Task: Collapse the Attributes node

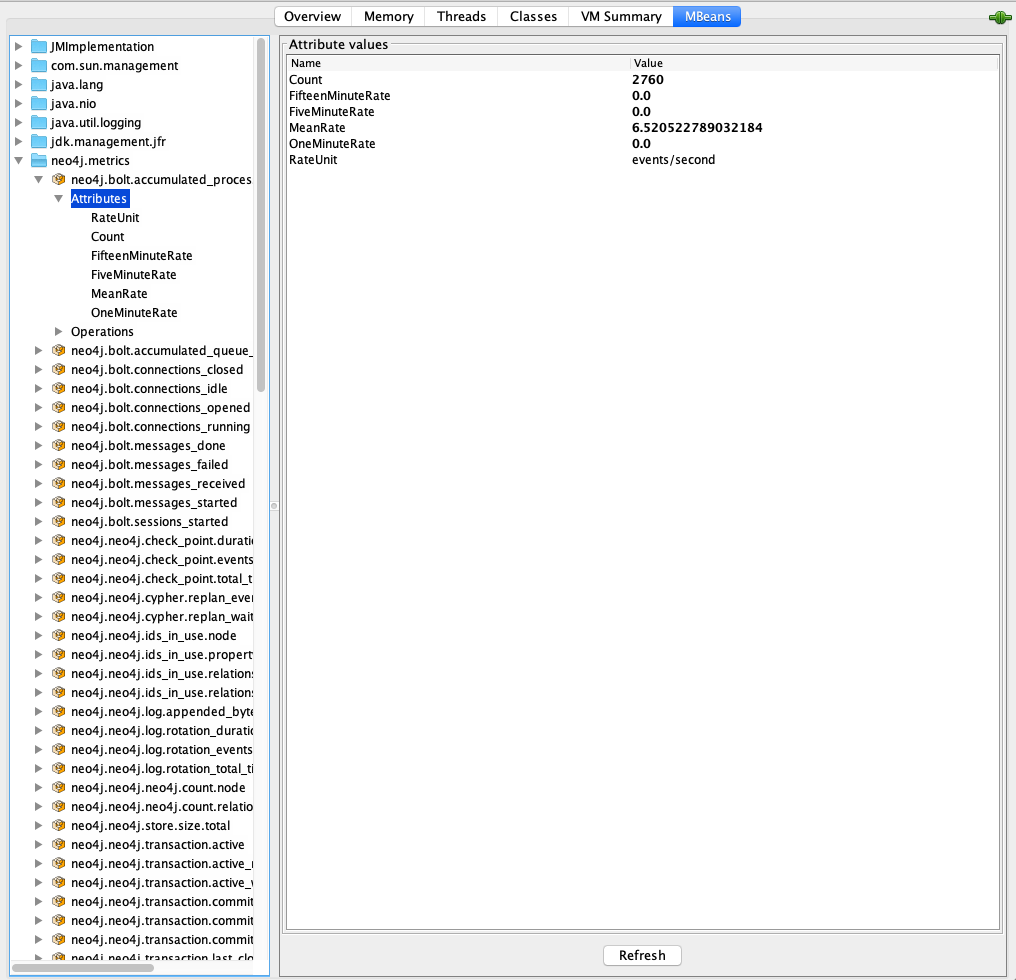Action: (x=59, y=199)
